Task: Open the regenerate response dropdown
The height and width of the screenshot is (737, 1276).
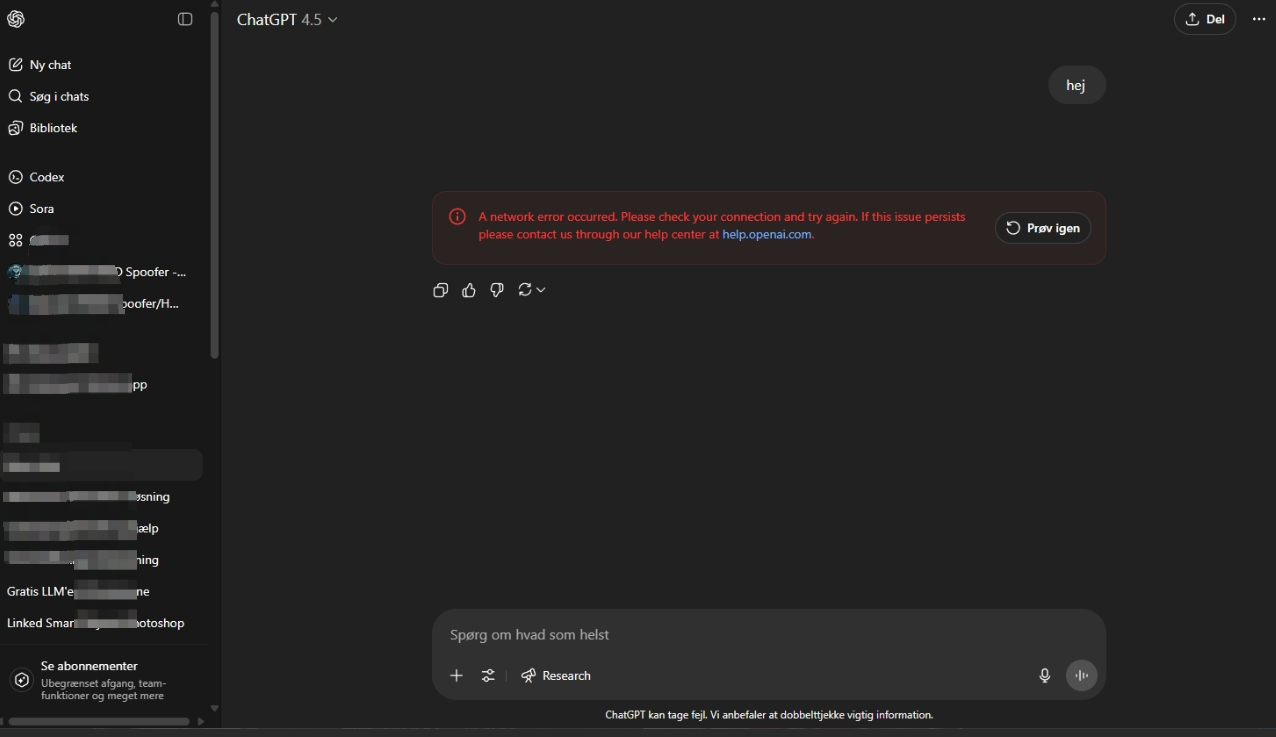Action: (x=531, y=290)
